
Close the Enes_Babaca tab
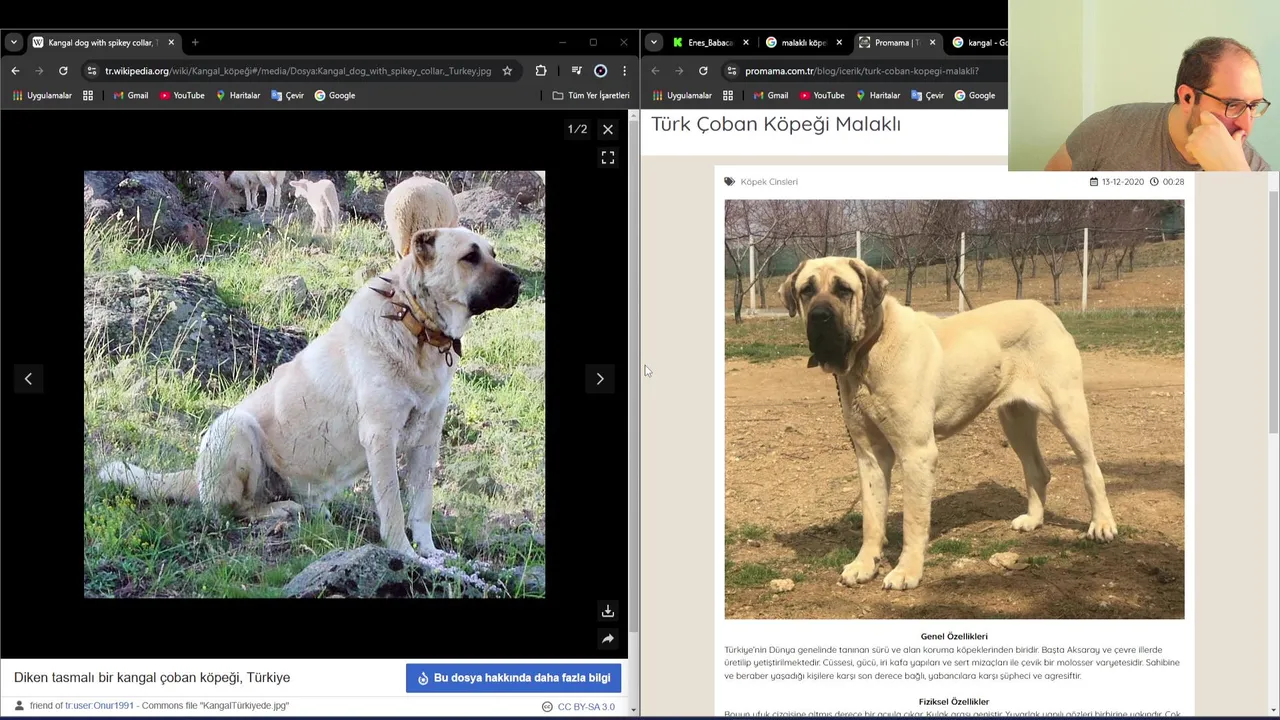click(x=745, y=42)
